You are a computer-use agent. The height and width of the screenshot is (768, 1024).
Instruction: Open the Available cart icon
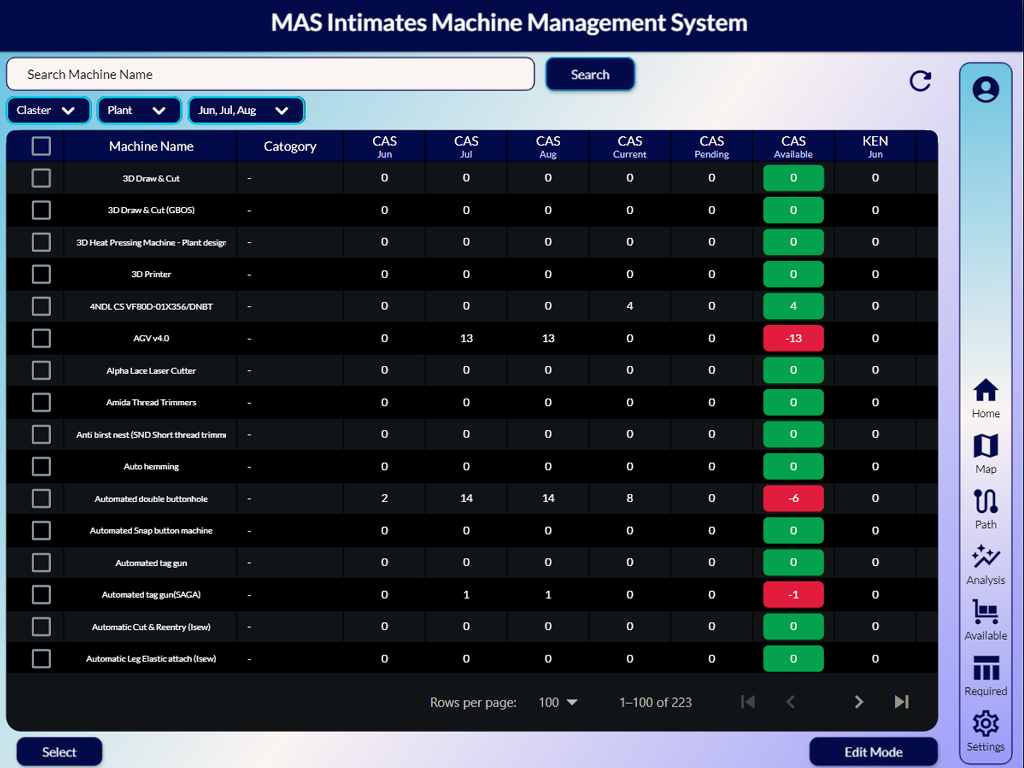[985, 619]
